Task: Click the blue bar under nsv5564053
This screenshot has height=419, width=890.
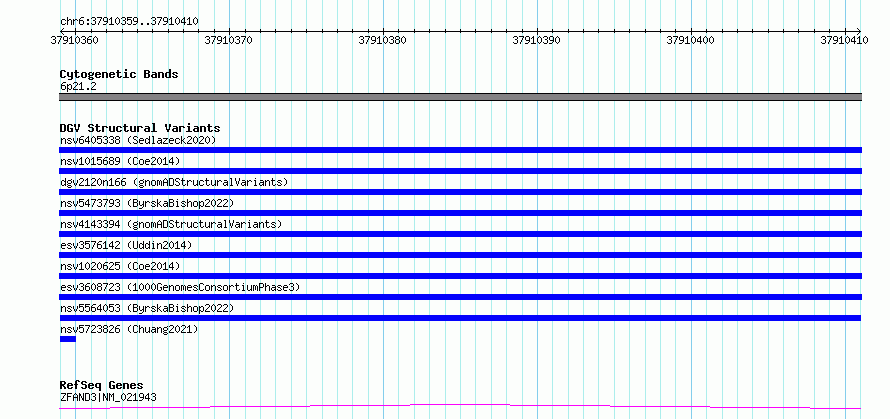Action: (x=460, y=318)
